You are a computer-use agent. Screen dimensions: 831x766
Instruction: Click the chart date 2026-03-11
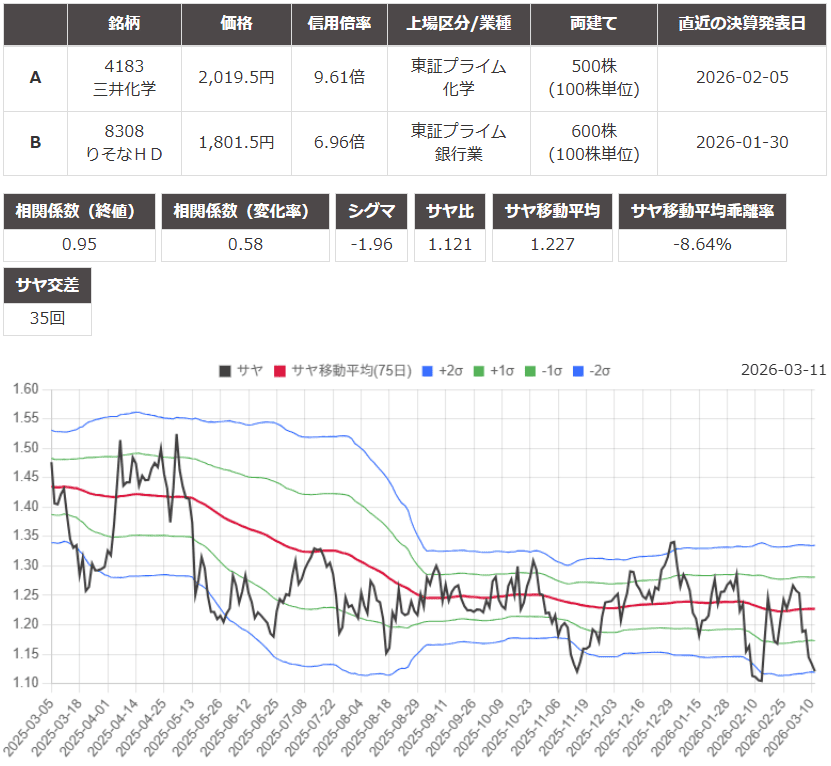[783, 370]
